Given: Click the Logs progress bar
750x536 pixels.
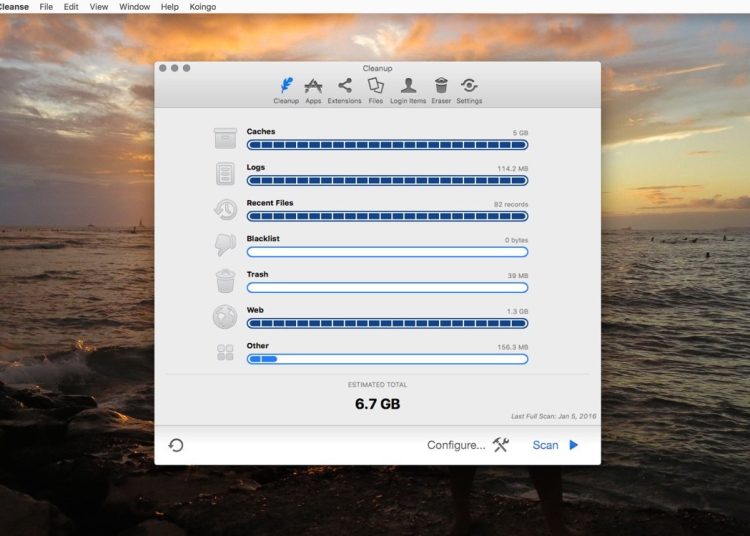Looking at the screenshot, I should pyautogui.click(x=387, y=181).
